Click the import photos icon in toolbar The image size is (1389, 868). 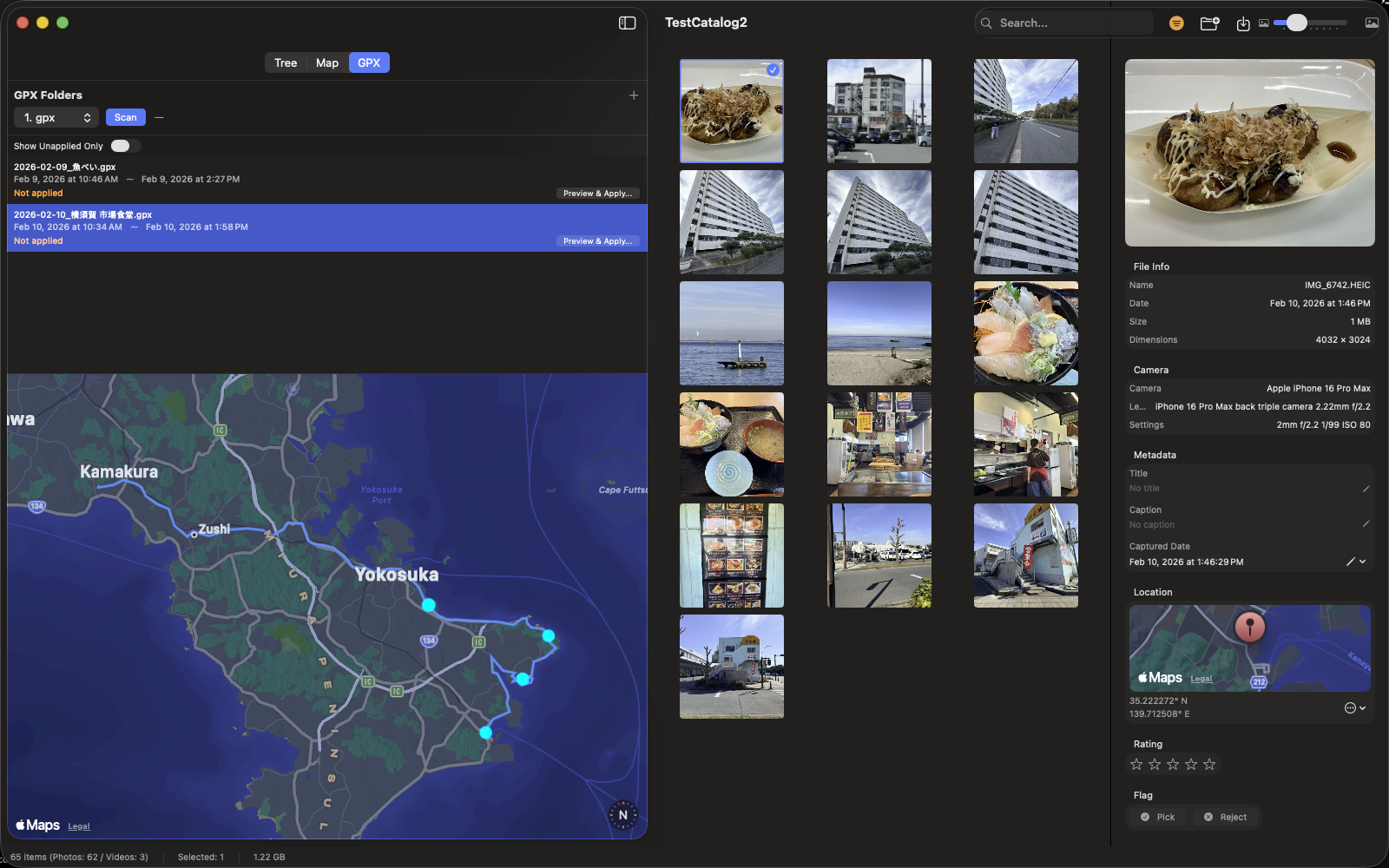click(x=1241, y=23)
